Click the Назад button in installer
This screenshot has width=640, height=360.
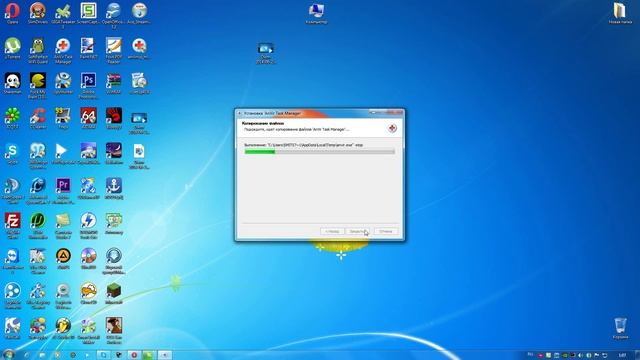click(332, 231)
